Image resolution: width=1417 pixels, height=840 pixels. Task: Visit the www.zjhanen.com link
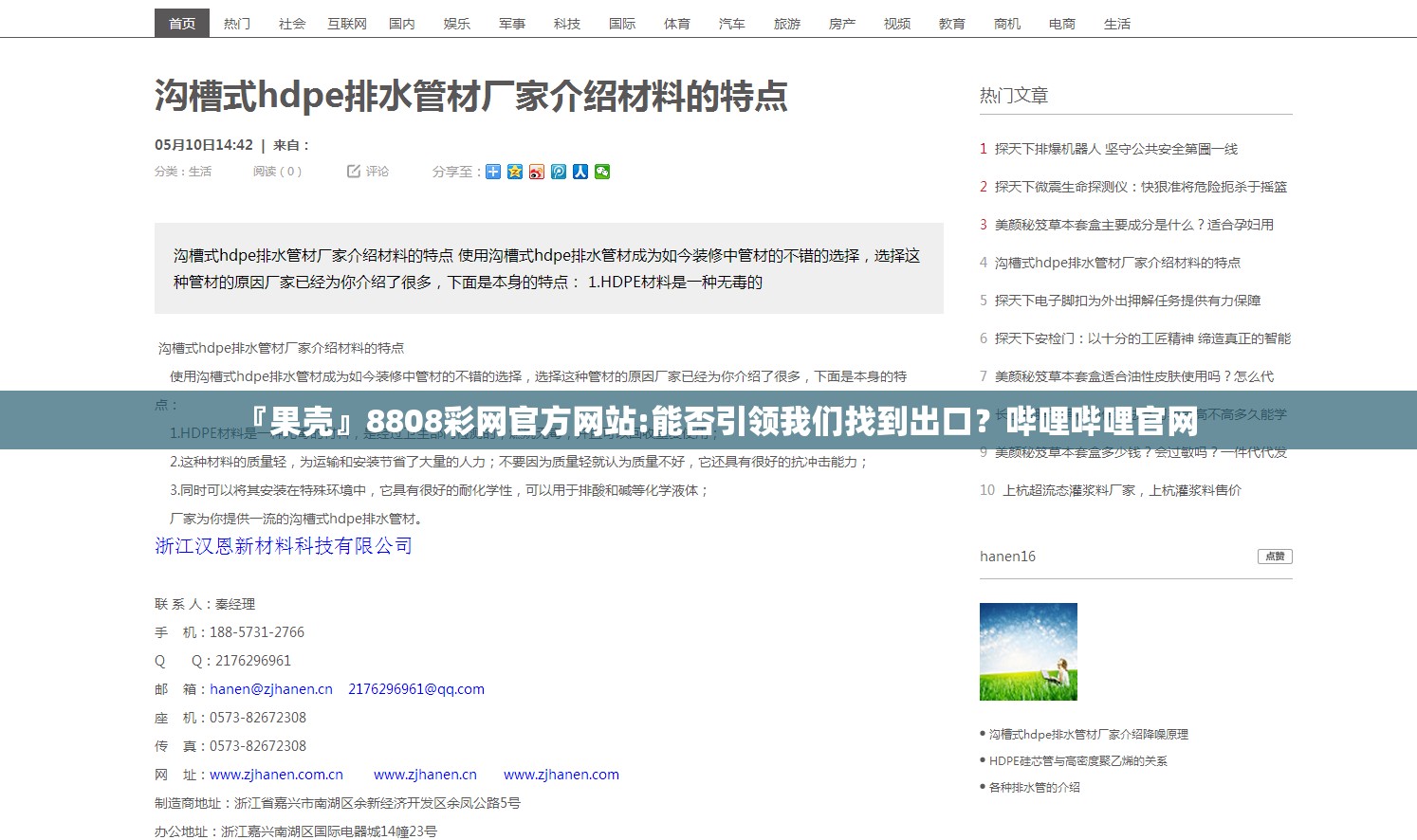tap(561, 775)
